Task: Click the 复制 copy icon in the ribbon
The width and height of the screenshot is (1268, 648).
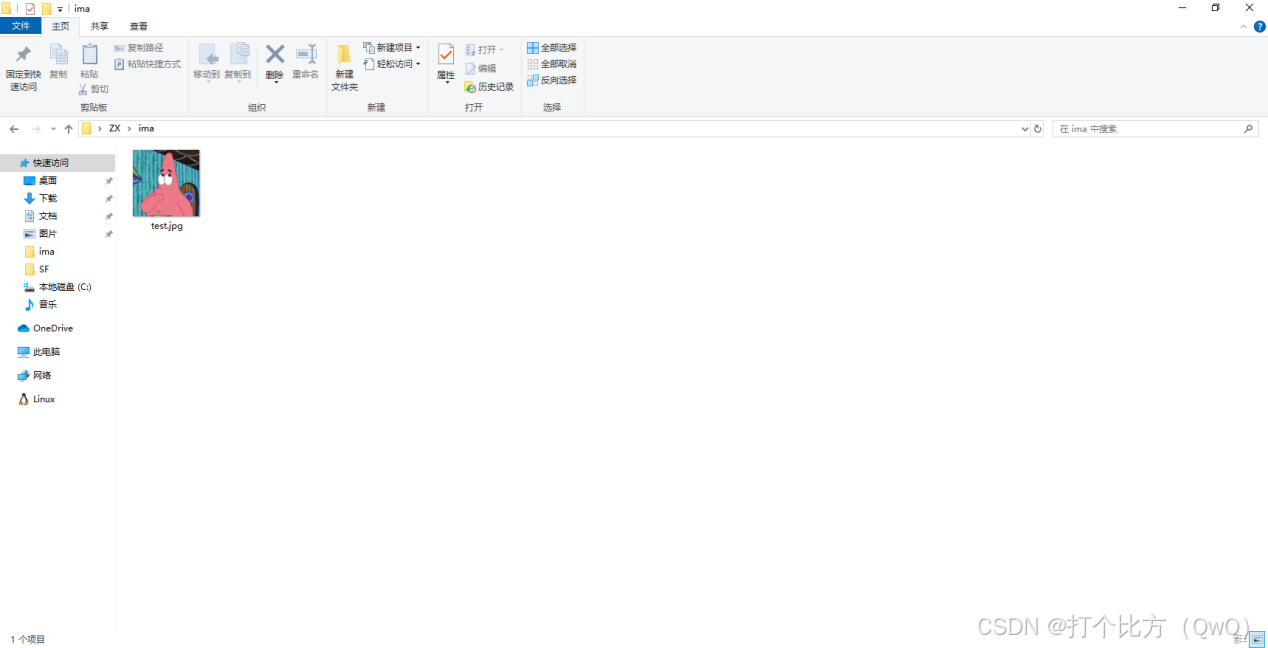Action: [58, 55]
